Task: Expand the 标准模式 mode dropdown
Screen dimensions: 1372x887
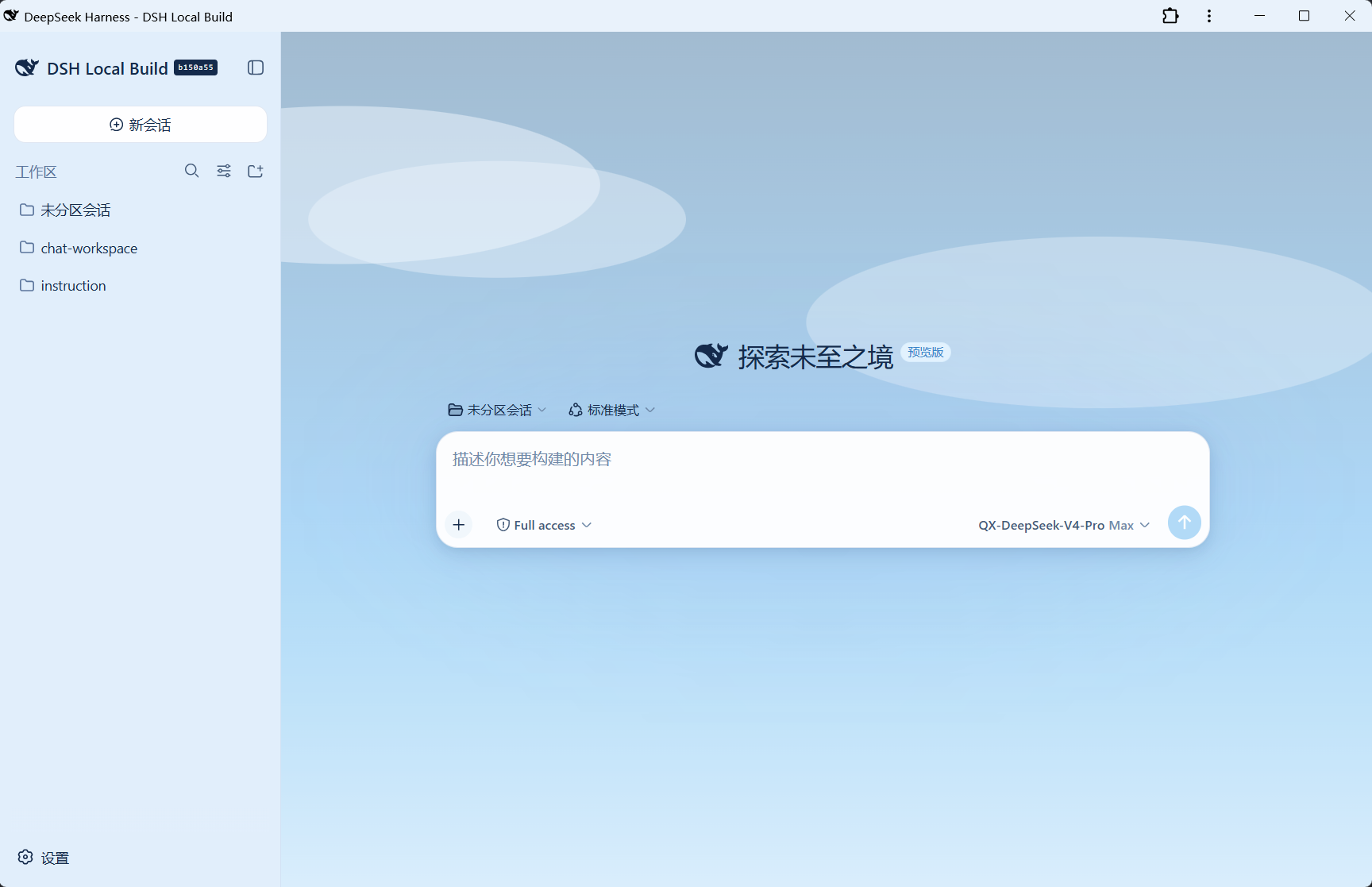Action: point(611,410)
